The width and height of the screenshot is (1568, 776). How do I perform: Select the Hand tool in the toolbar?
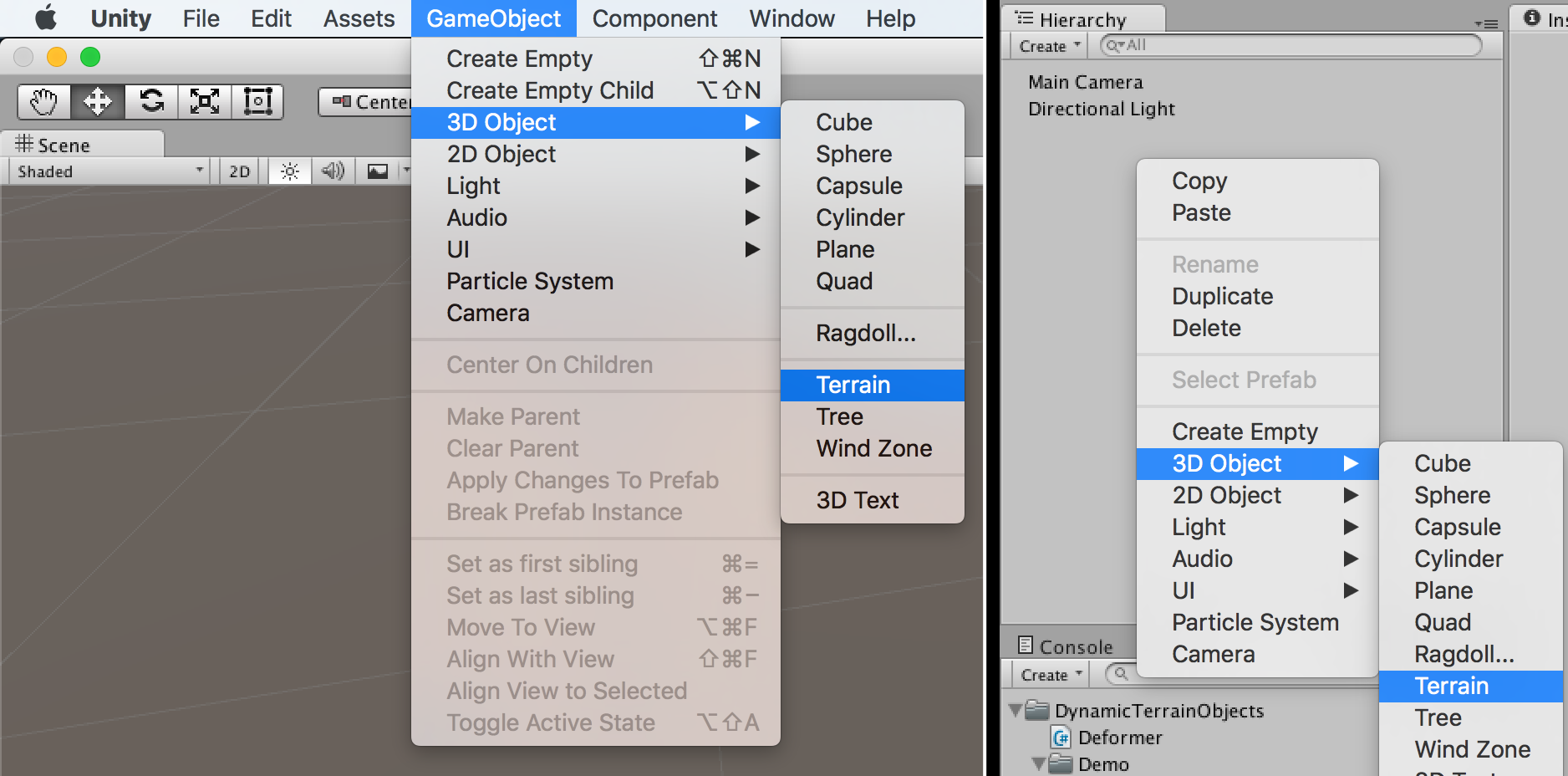tap(43, 102)
